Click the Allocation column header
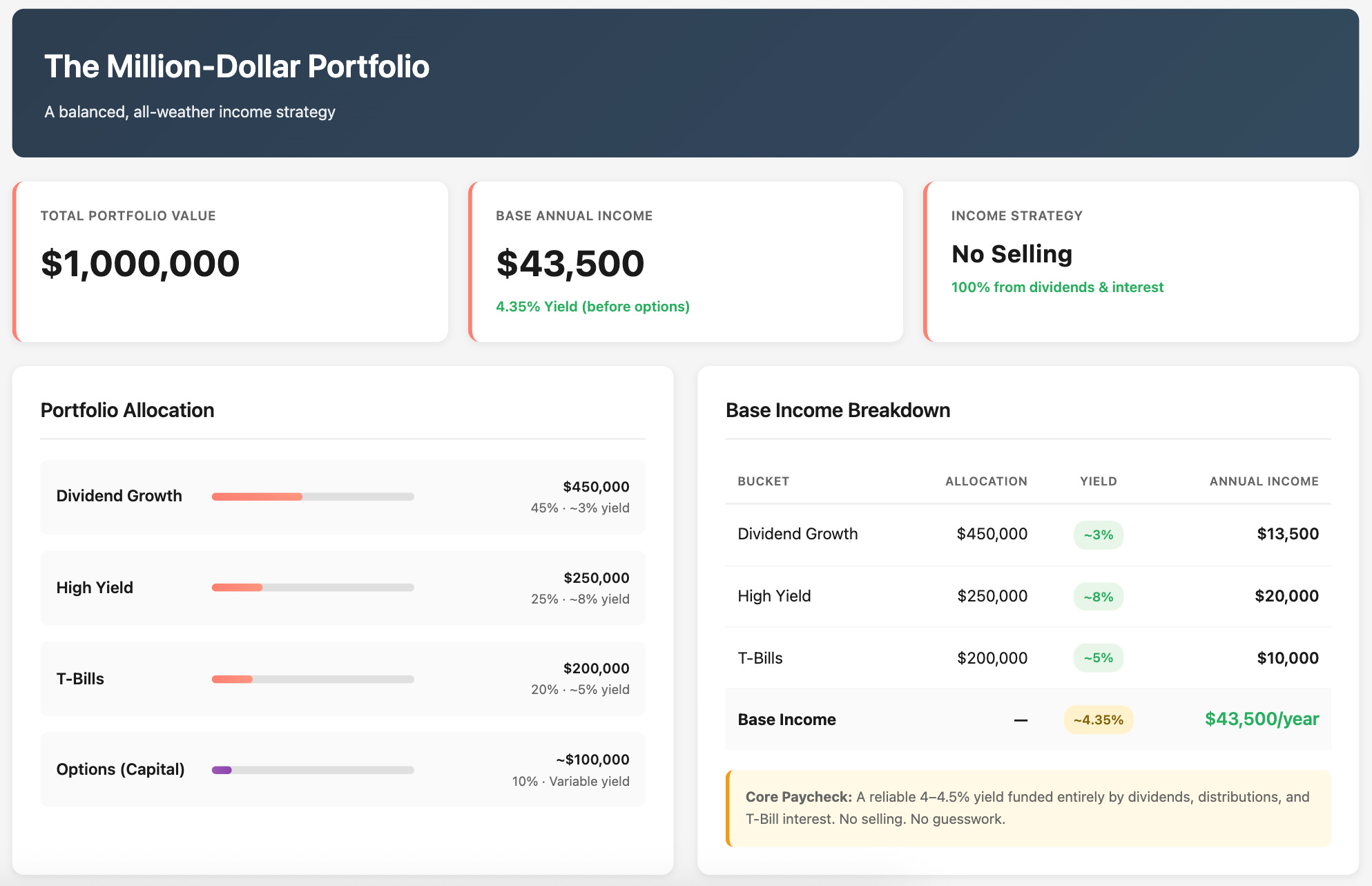Viewport: 1372px width, 886px height. [x=985, y=481]
